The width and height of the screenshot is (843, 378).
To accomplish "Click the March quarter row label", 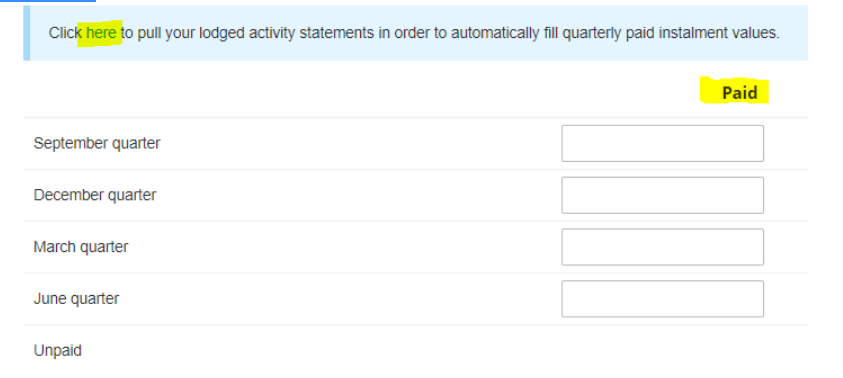I will pos(81,247).
